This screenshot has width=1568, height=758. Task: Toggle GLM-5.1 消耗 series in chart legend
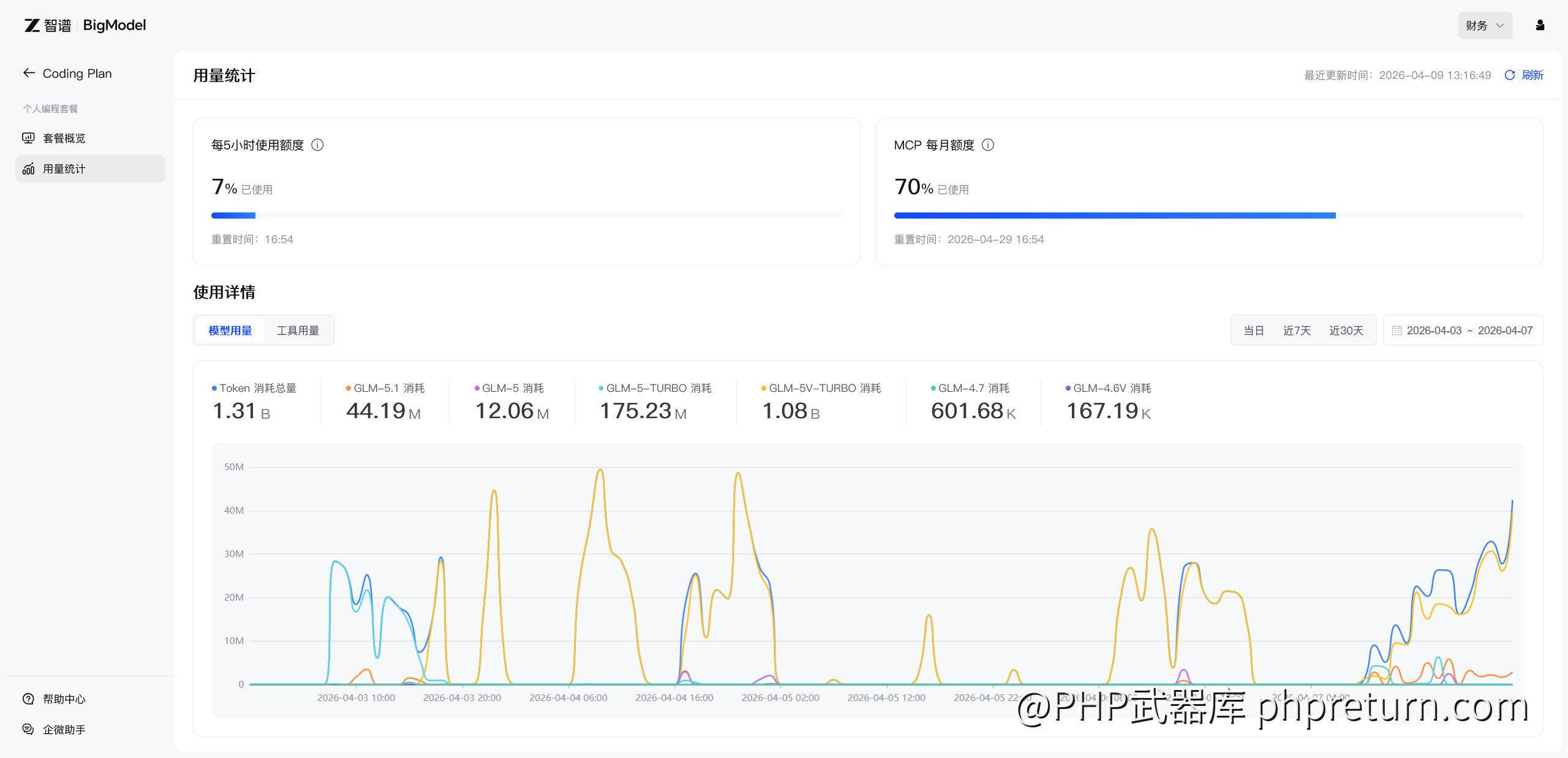[x=385, y=388]
